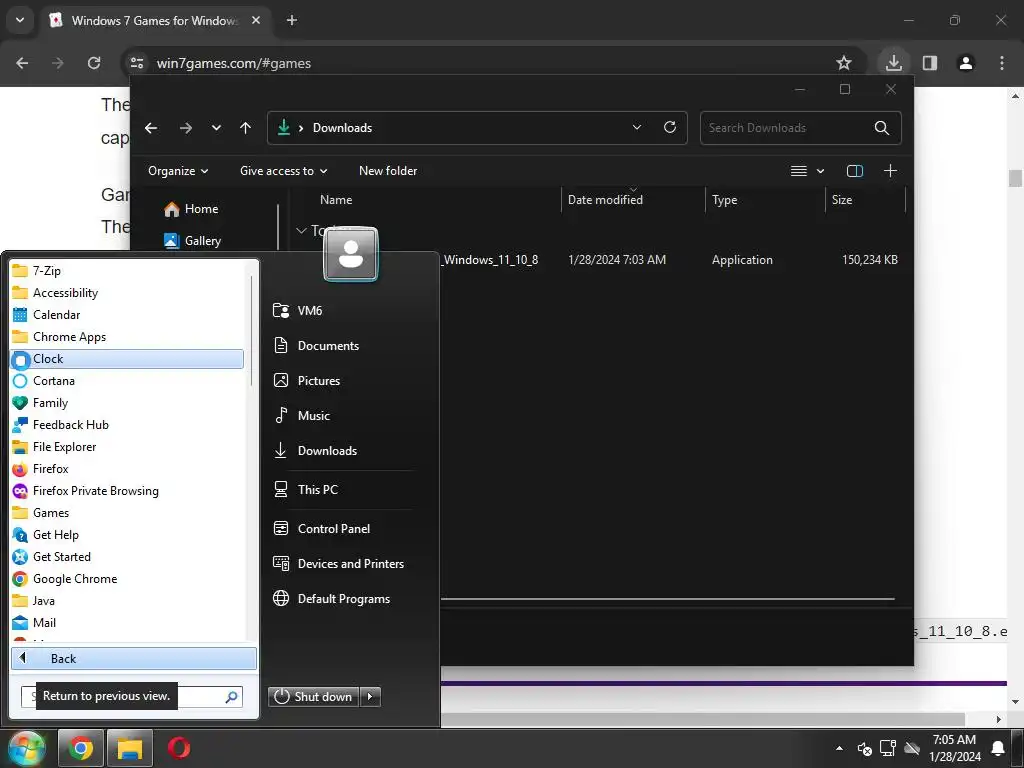1024x768 pixels.
Task: Open the Chrome profile icon
Action: (x=966, y=63)
